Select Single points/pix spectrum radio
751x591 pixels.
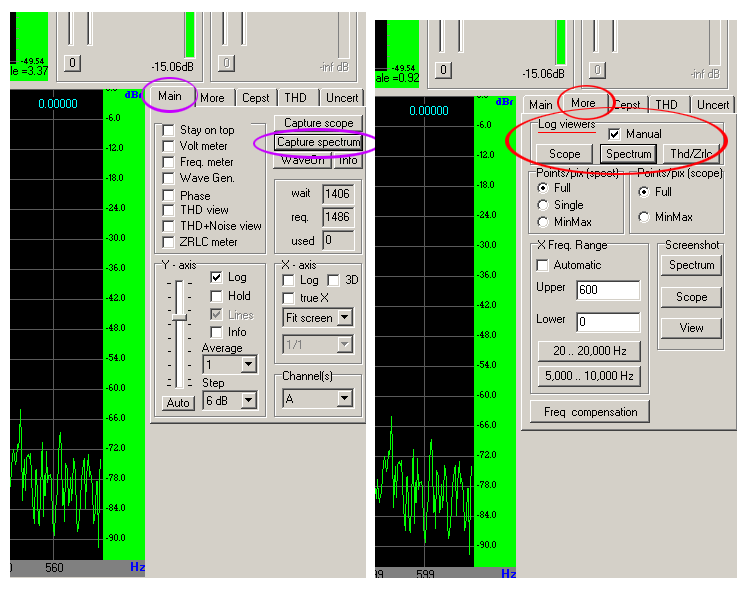[x=543, y=205]
